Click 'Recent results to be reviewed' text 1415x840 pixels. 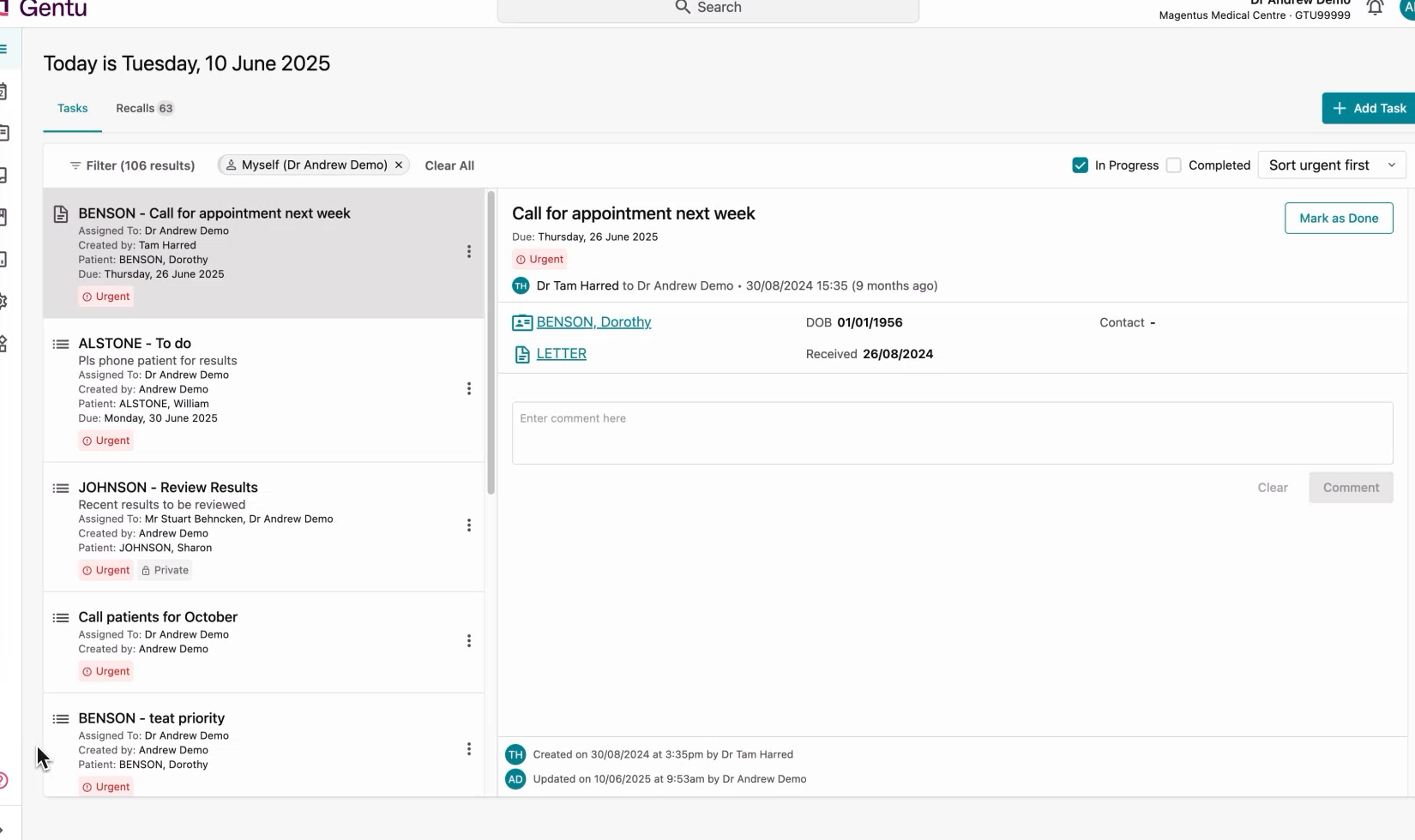tap(162, 505)
